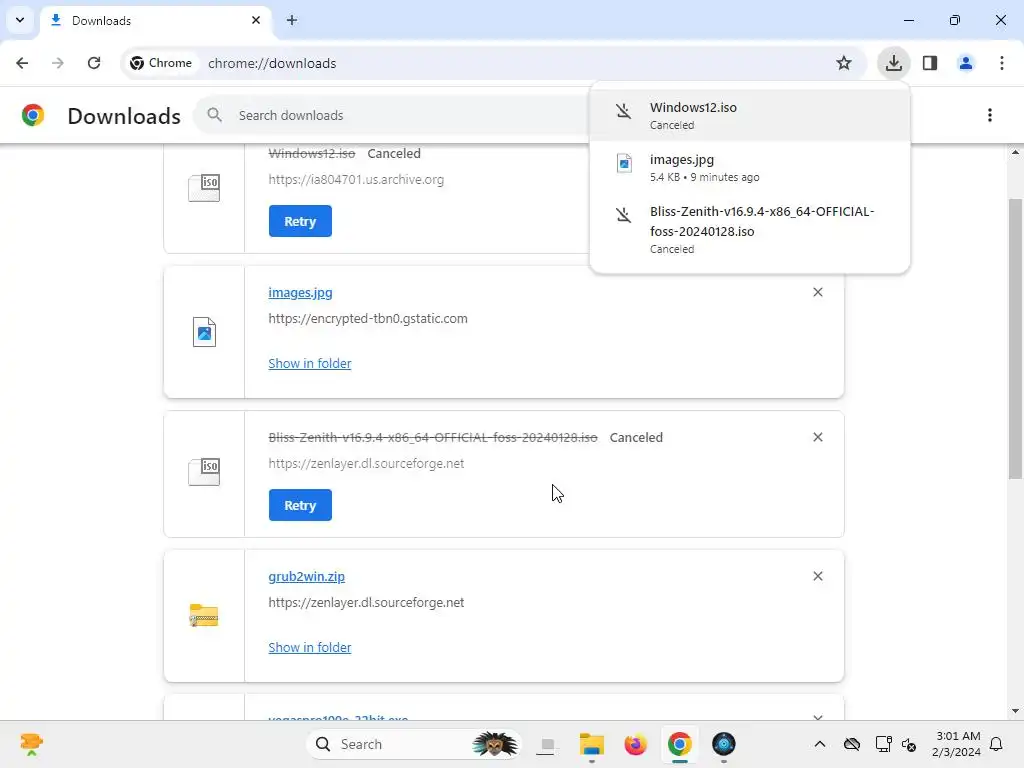The height and width of the screenshot is (768, 1024).
Task: Click the images.jpg file type icon in list
Action: click(204, 332)
